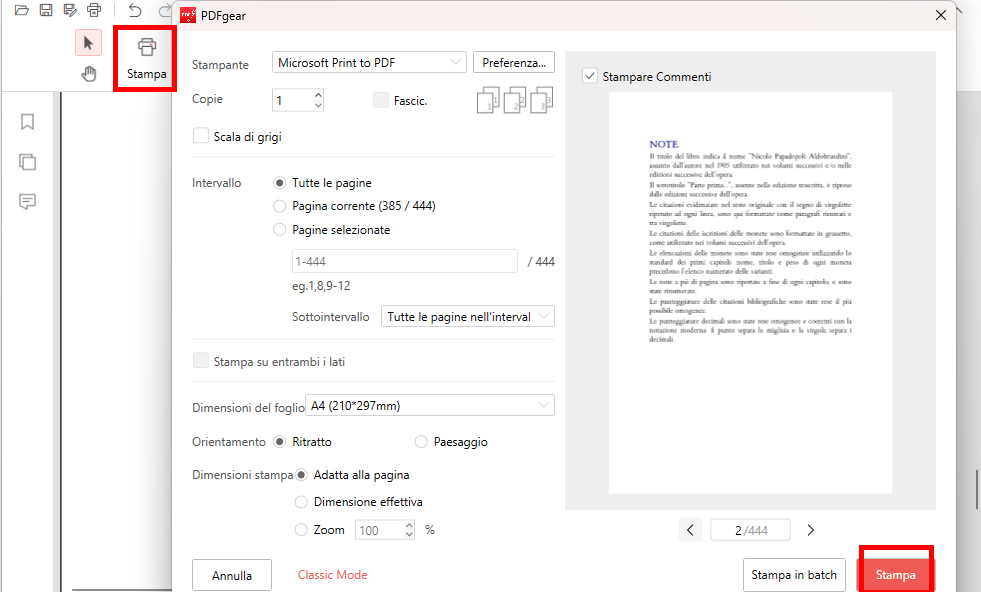Go to next preview page with right arrow
This screenshot has width=981, height=592.
point(811,529)
